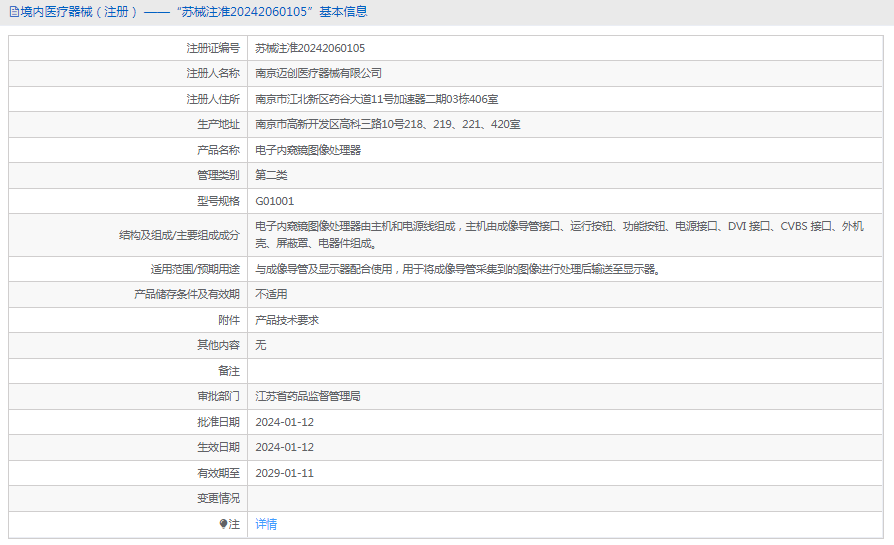Image resolution: width=894 pixels, height=545 pixels.
Task: Select other content value 无
Action: (261, 345)
